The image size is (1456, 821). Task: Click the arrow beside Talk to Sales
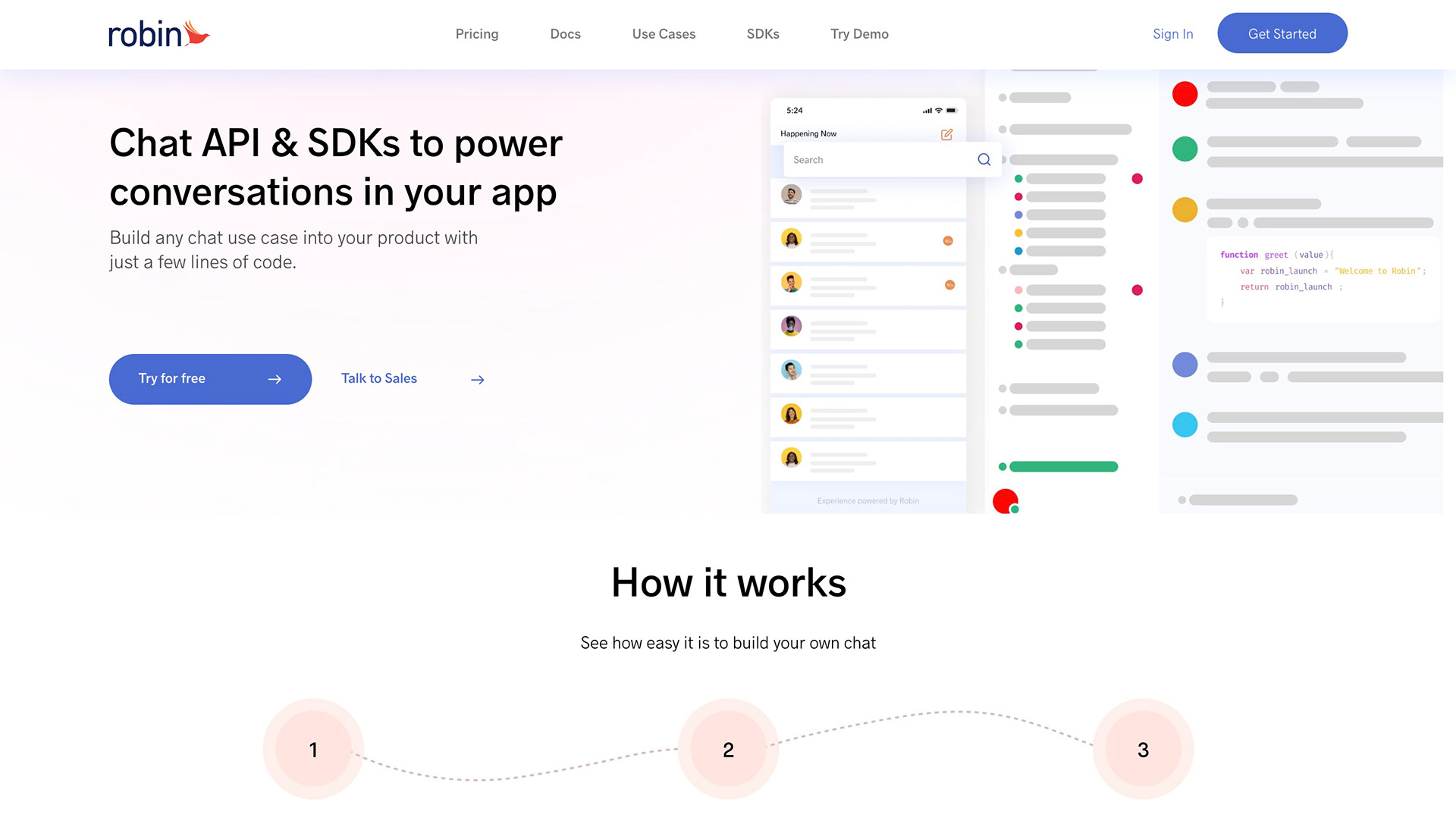[x=477, y=380]
